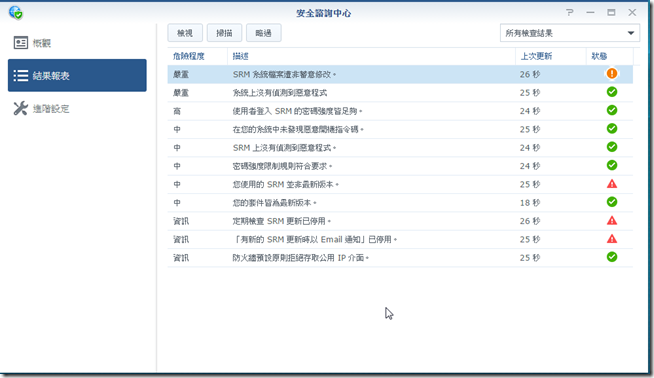The height and width of the screenshot is (378, 654).
Task: Click green check status for SRM 上沒有偵測到惡意程式 row
Action: [x=612, y=147]
